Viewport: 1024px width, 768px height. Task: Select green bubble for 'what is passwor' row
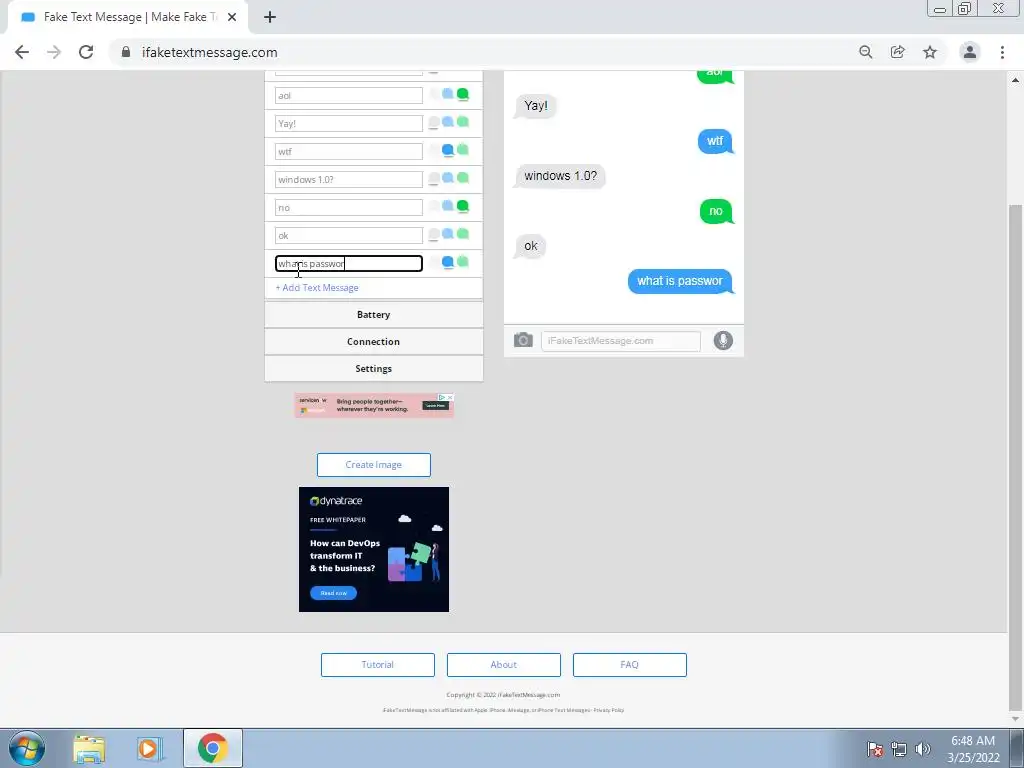(x=463, y=263)
